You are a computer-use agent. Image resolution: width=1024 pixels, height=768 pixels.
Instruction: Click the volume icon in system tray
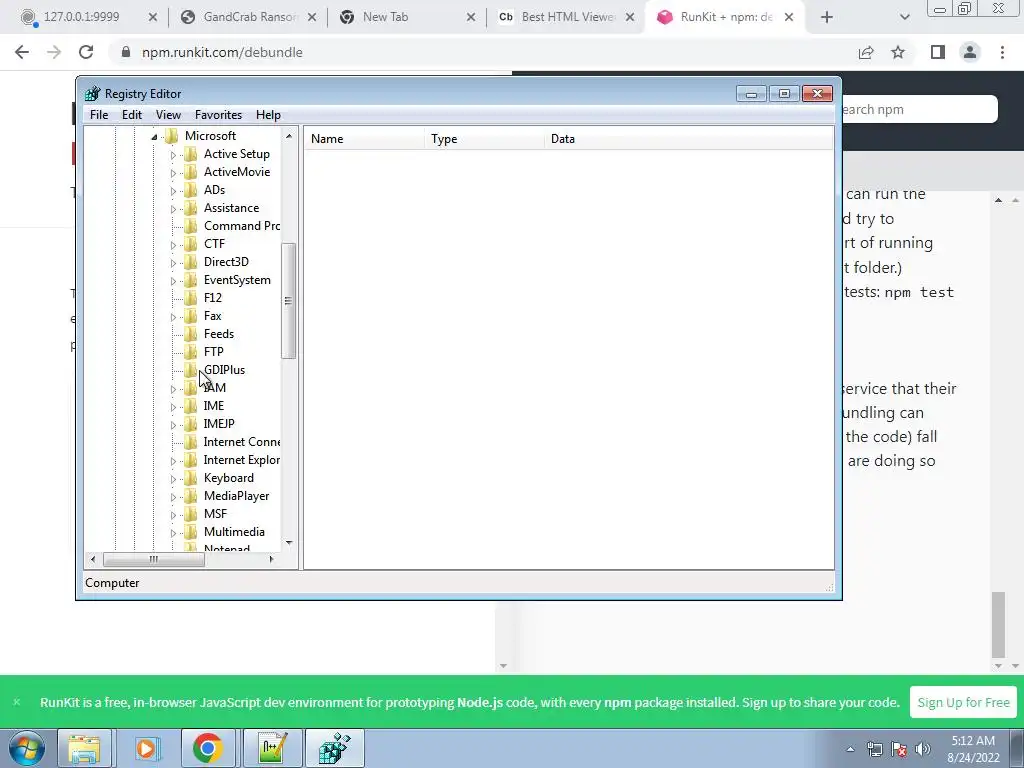pos(923,749)
